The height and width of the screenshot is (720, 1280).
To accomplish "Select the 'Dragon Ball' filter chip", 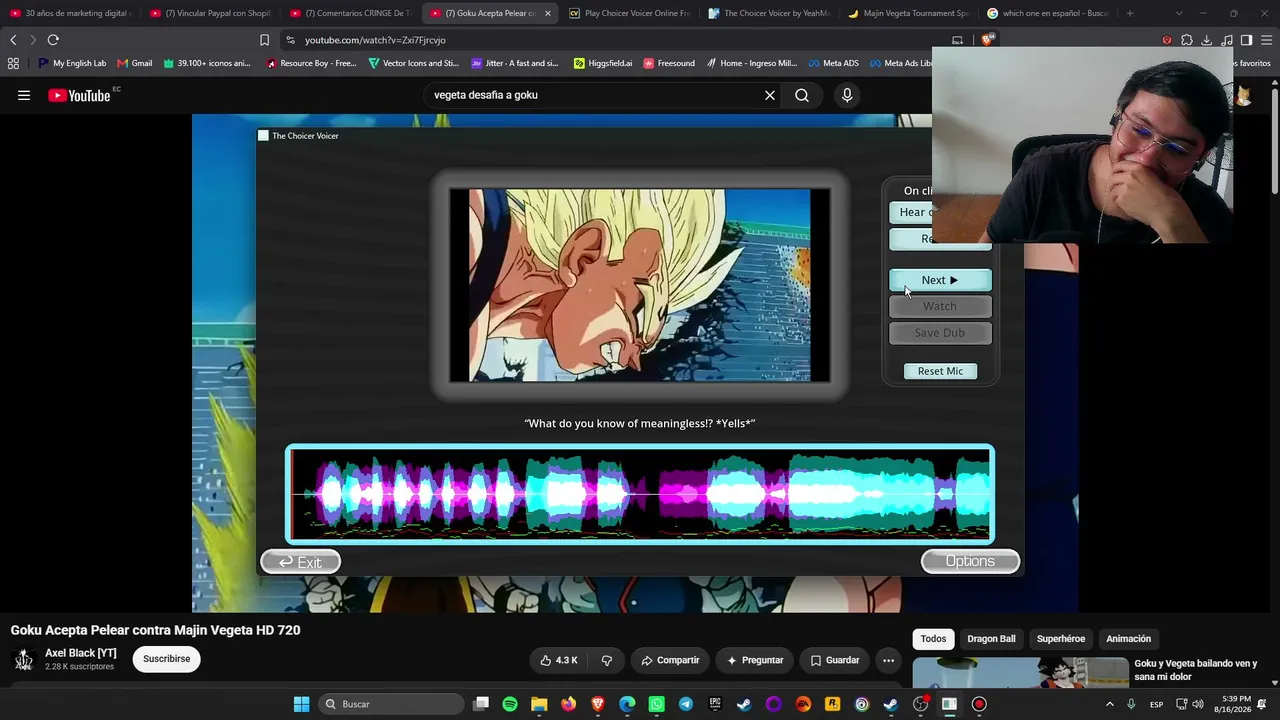I will click(991, 639).
